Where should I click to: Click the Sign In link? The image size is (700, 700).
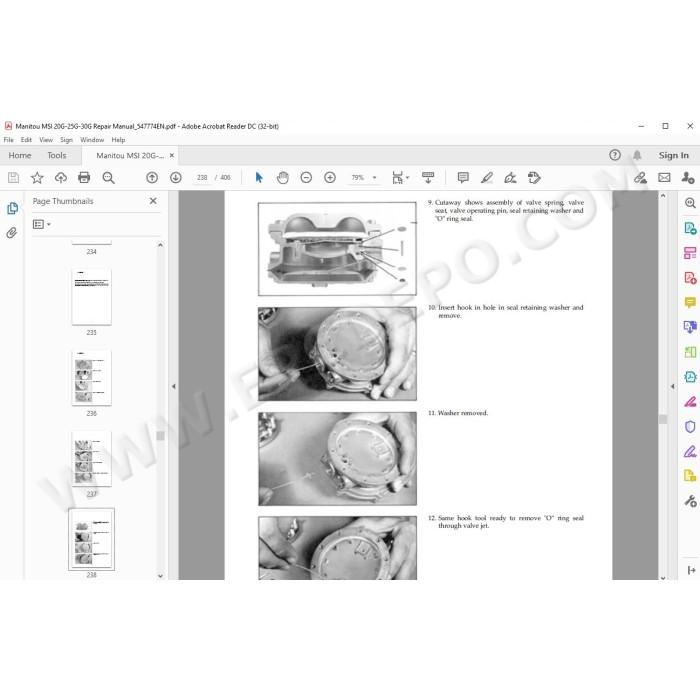coord(674,155)
